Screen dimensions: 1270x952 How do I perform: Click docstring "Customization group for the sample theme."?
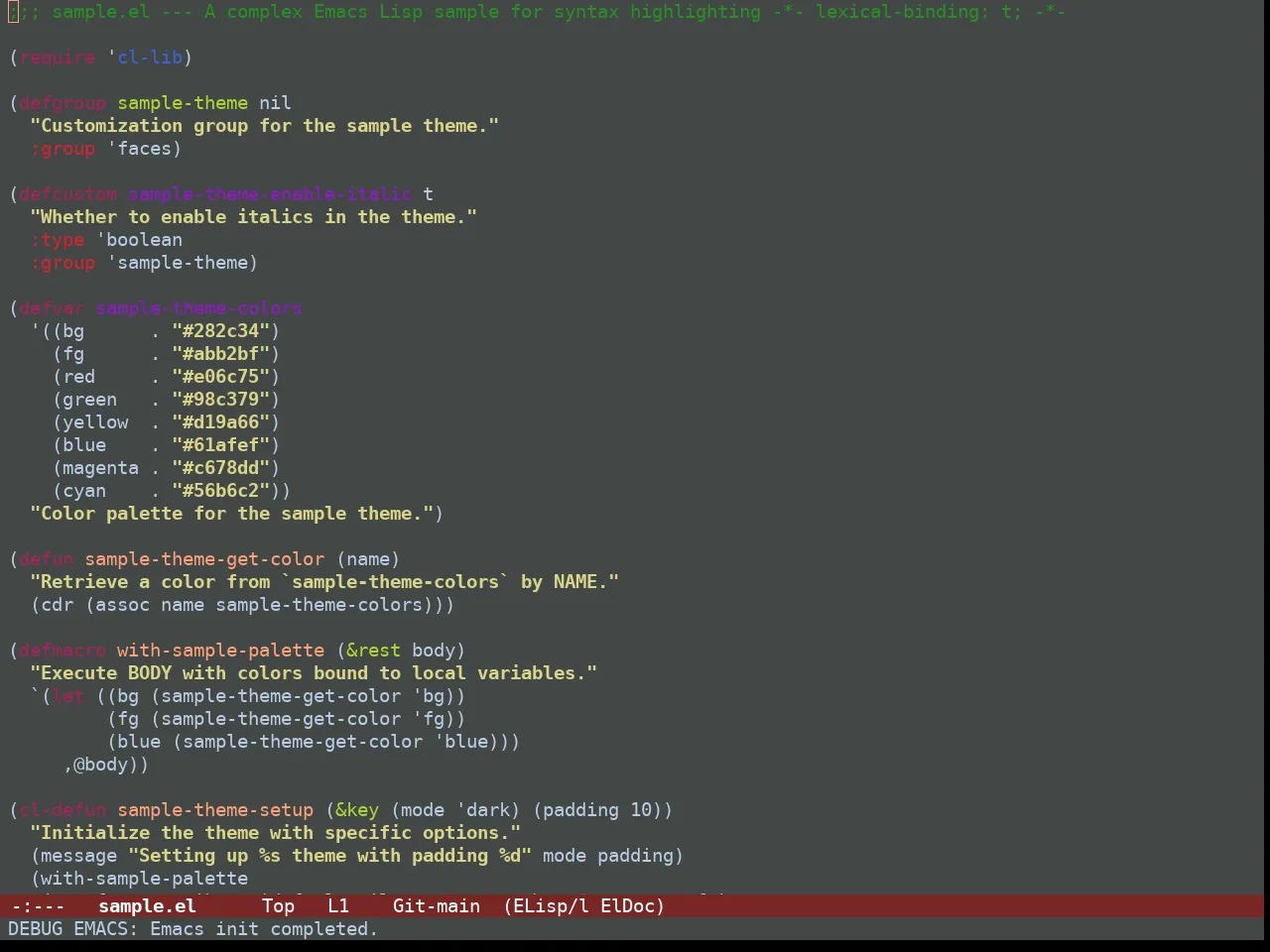(265, 126)
